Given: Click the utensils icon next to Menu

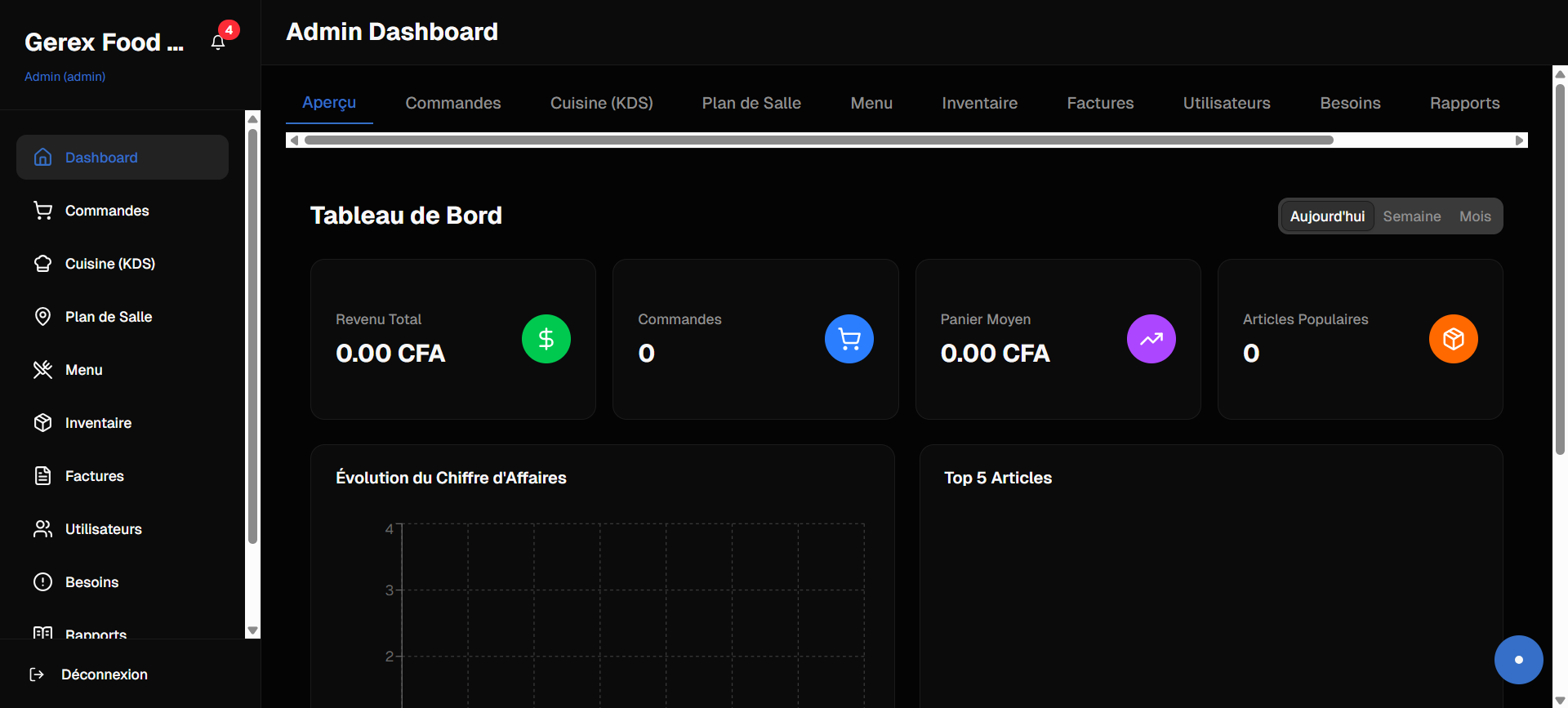Looking at the screenshot, I should 43,370.
